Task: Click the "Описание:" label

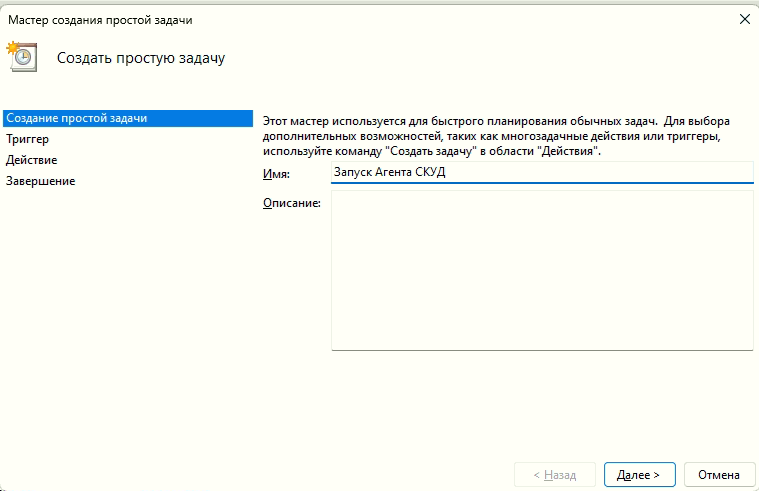Action: point(292,203)
